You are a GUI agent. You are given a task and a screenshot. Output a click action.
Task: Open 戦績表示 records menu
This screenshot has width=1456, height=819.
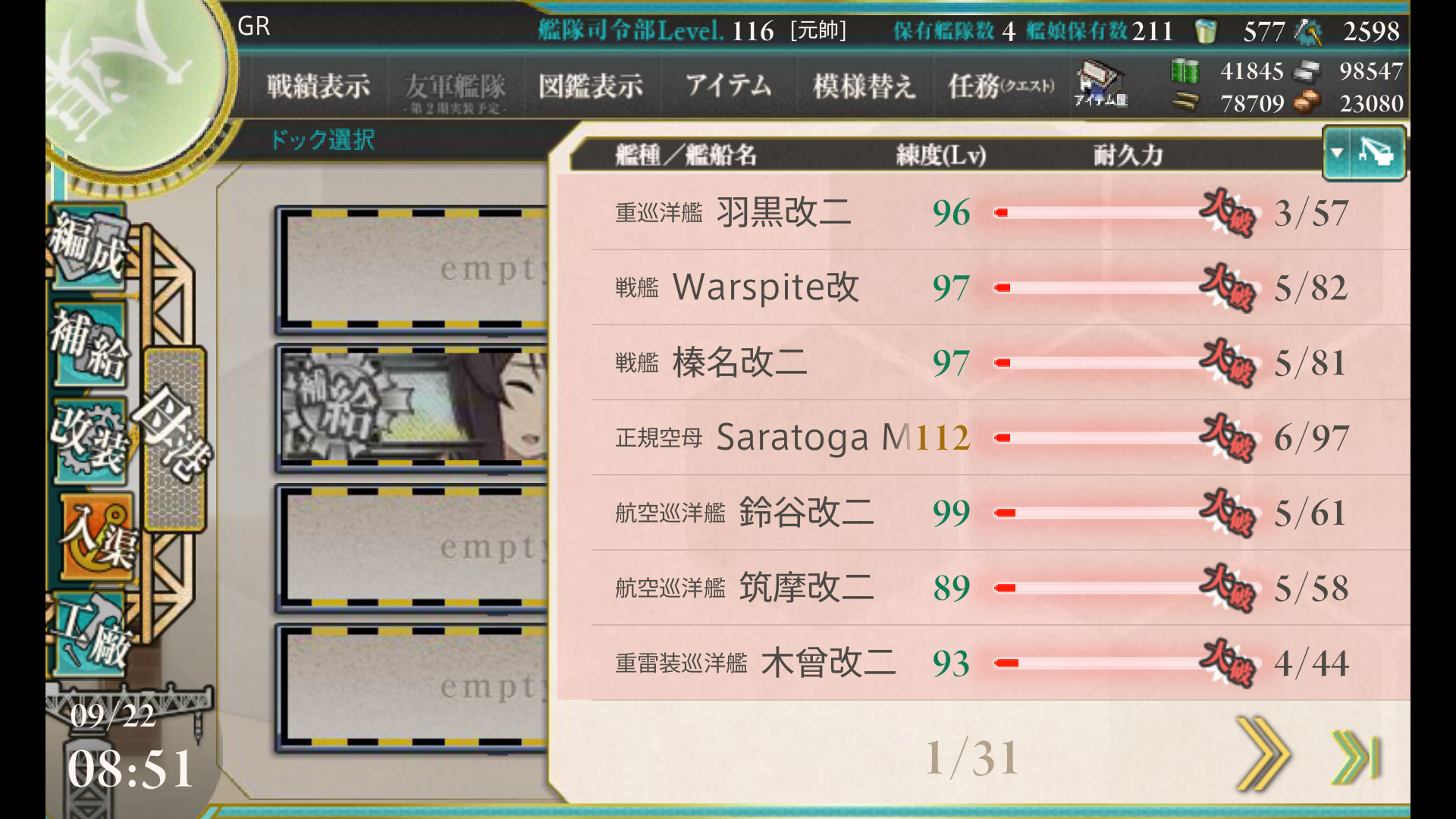pos(318,86)
